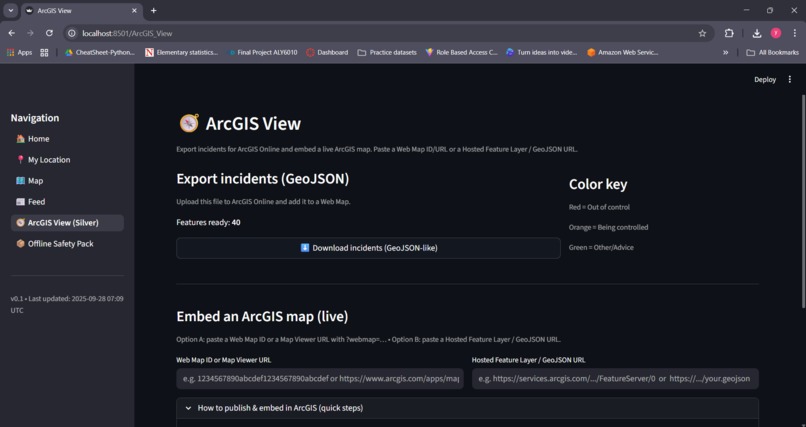Screen dimensions: 806x427
Task: Open the tab search dropdown arrow
Action: point(10,11)
